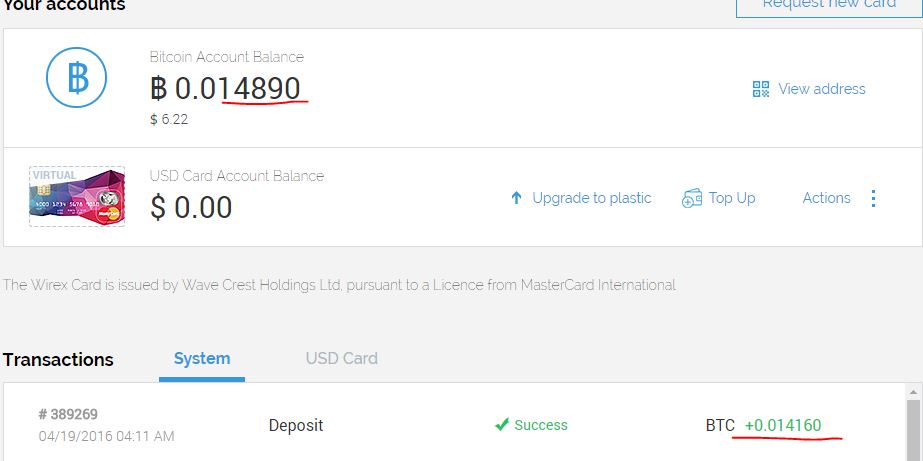Select Upgrade to plastic link
This screenshot has width=923, height=461.
(x=592, y=198)
